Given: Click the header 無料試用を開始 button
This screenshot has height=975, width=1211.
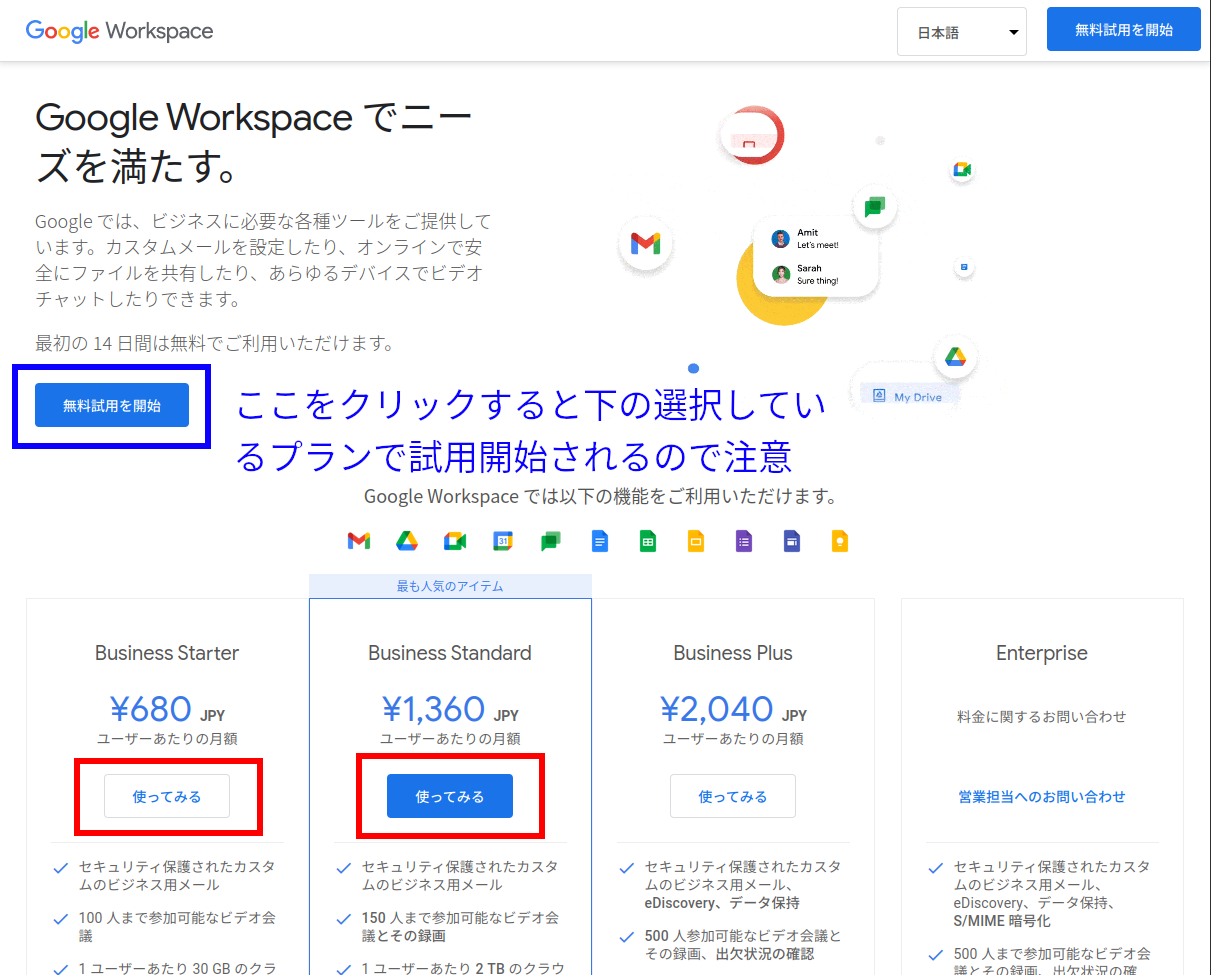Looking at the screenshot, I should (1124, 30).
